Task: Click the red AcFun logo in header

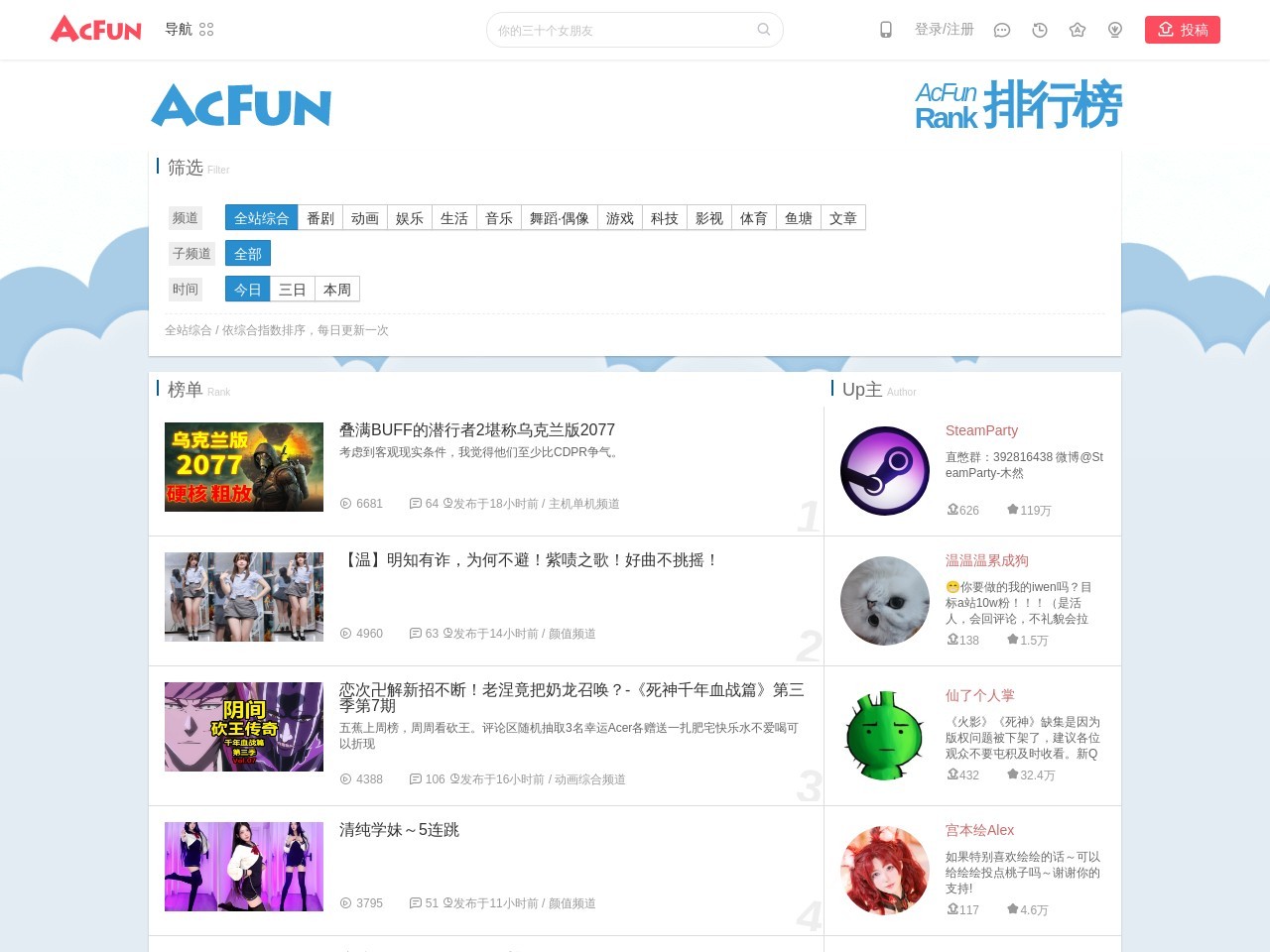Action: (x=96, y=29)
